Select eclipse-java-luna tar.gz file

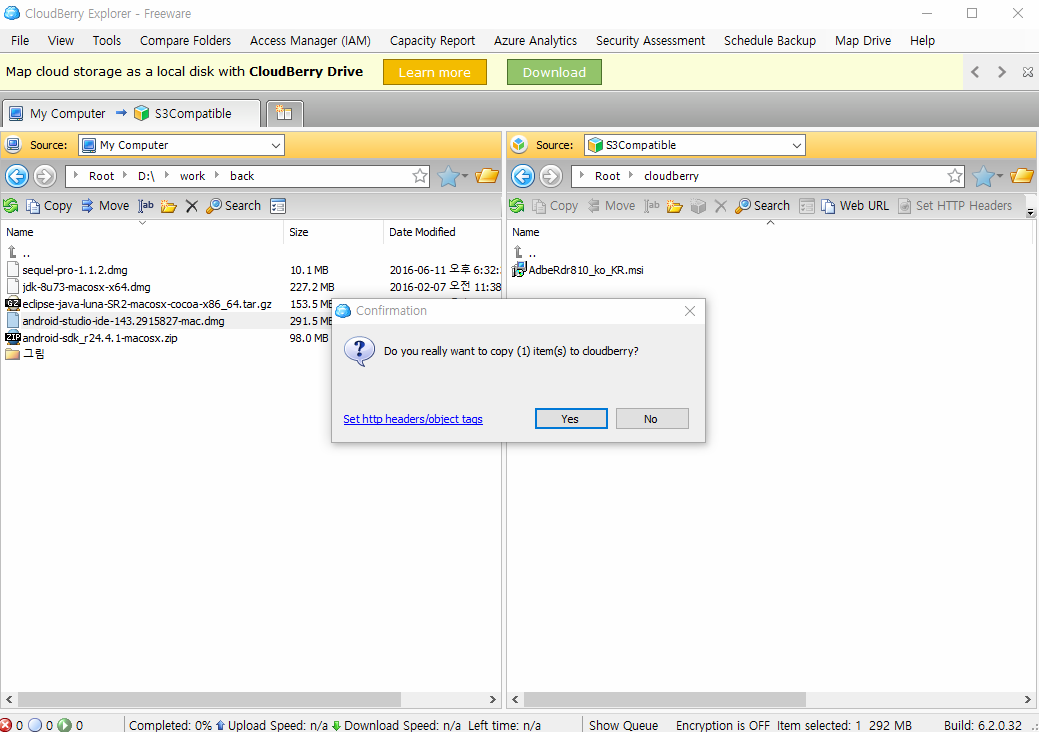146,304
